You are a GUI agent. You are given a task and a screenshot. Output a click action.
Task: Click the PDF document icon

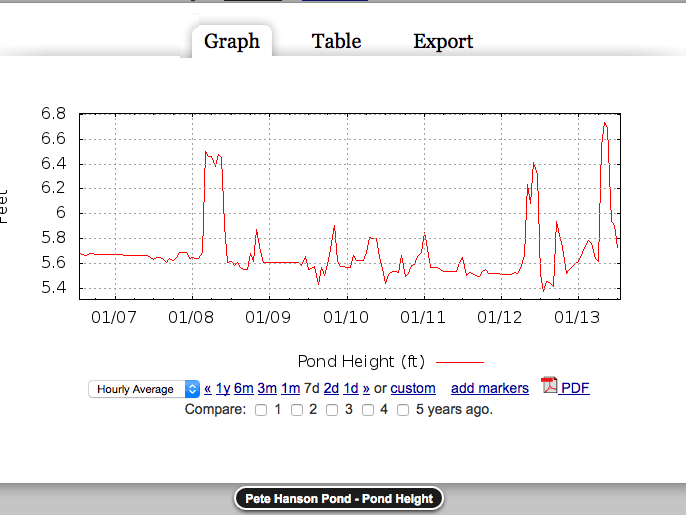pyautogui.click(x=549, y=385)
